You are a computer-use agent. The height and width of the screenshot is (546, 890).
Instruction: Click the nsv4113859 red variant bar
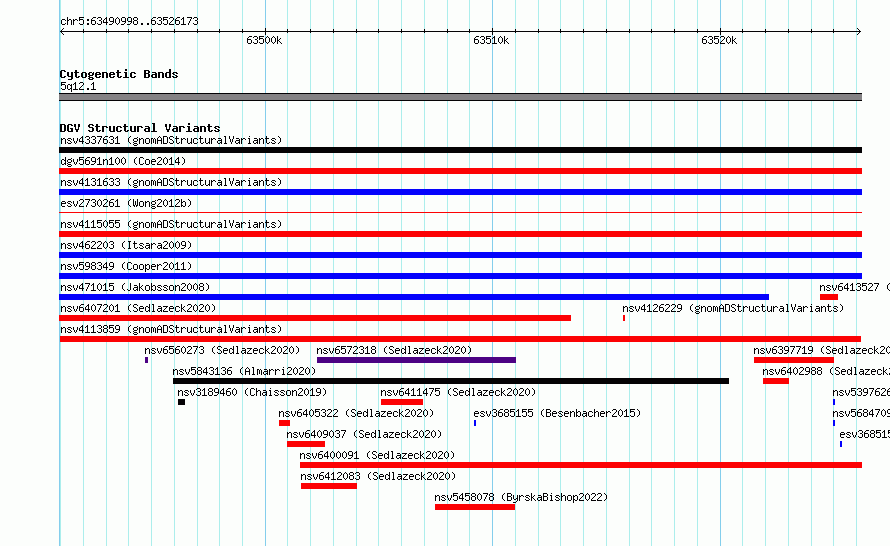(460, 339)
